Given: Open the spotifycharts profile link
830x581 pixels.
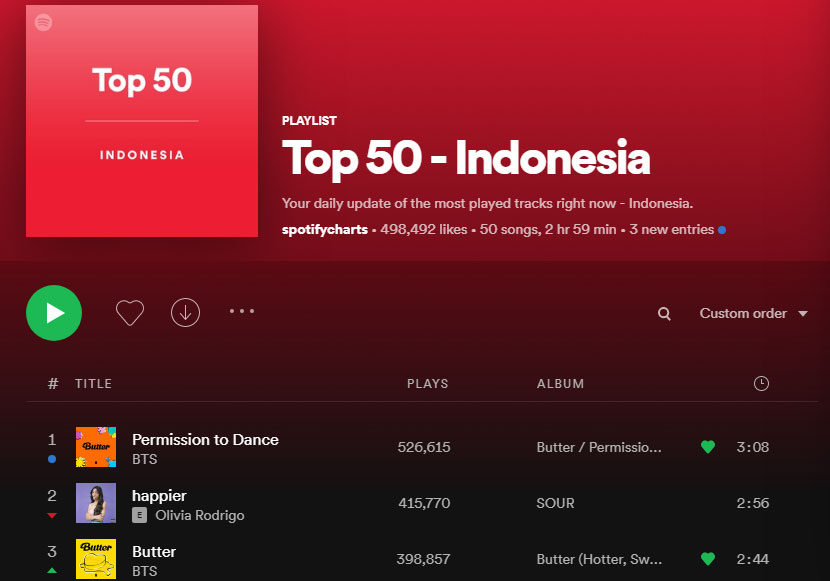Looking at the screenshot, I should [324, 230].
